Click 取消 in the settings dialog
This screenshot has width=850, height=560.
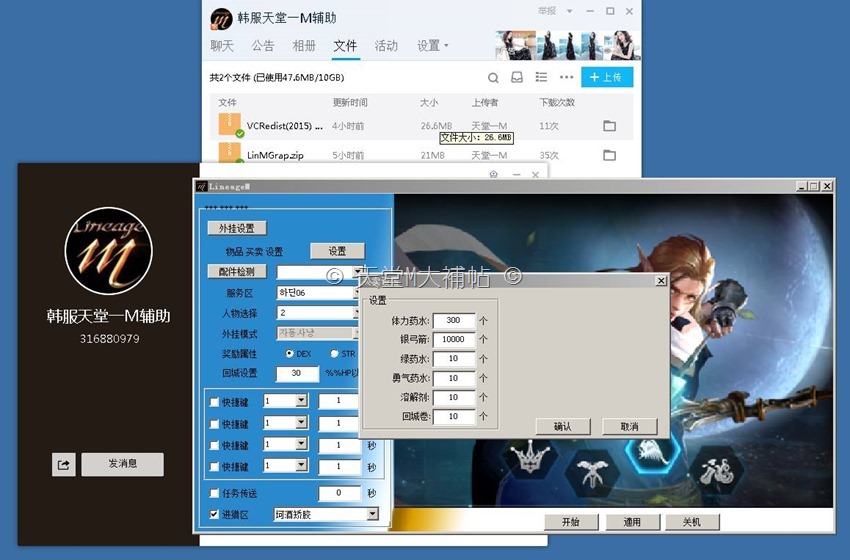[630, 427]
